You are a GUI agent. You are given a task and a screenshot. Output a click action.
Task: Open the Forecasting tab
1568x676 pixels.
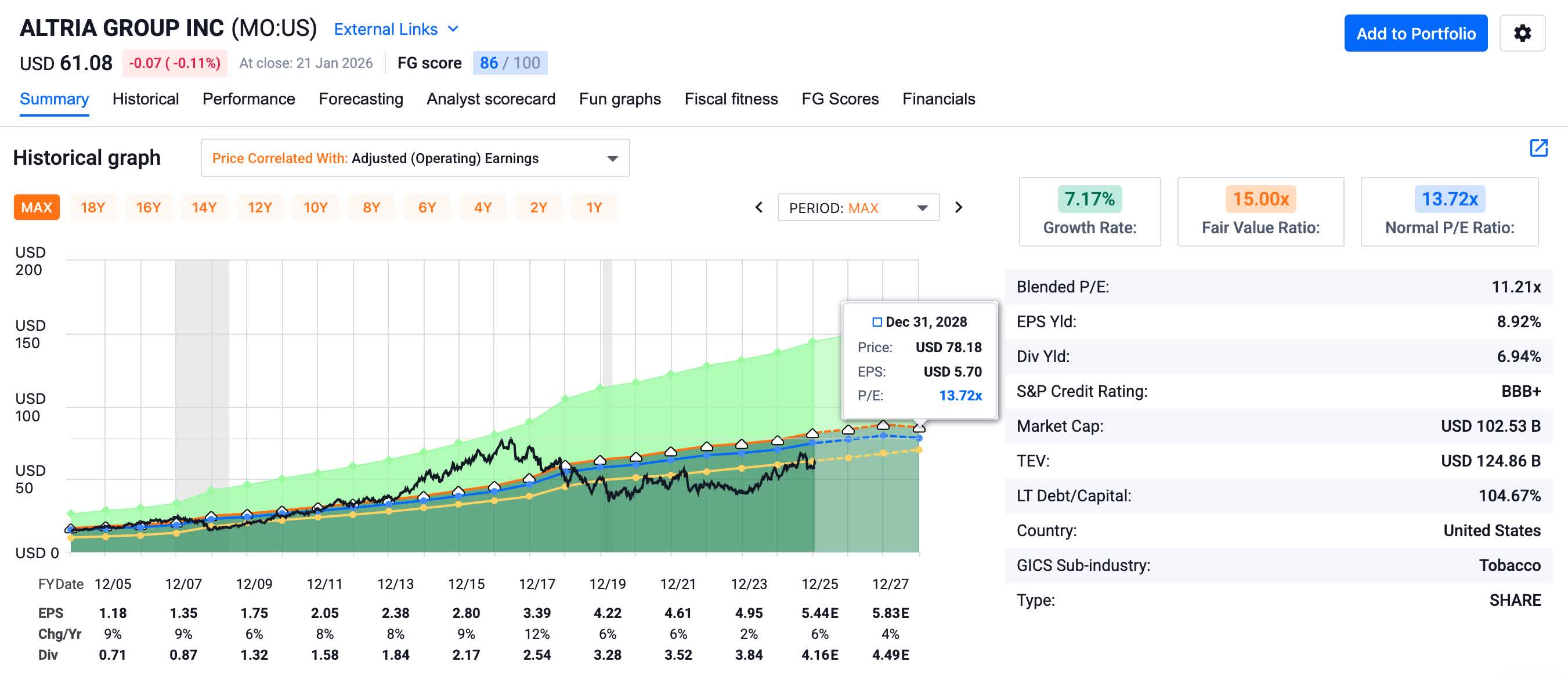[360, 99]
